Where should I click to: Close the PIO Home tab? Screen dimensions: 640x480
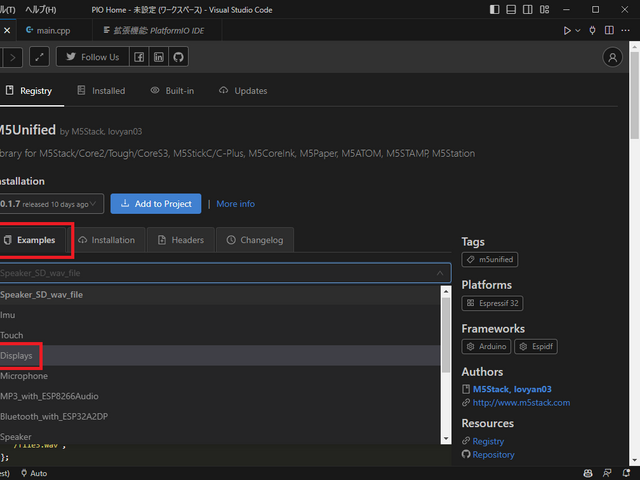tap(7, 31)
